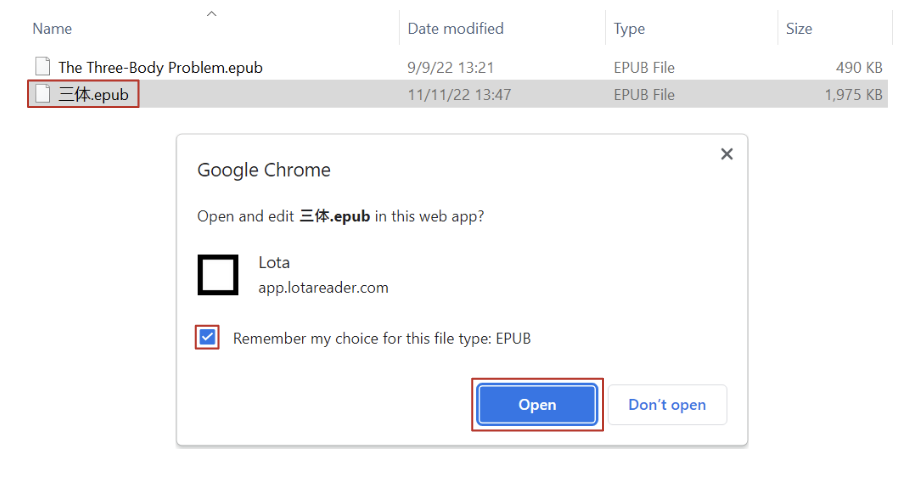
Task: Sort files by the Name column header
Action: click(52, 29)
